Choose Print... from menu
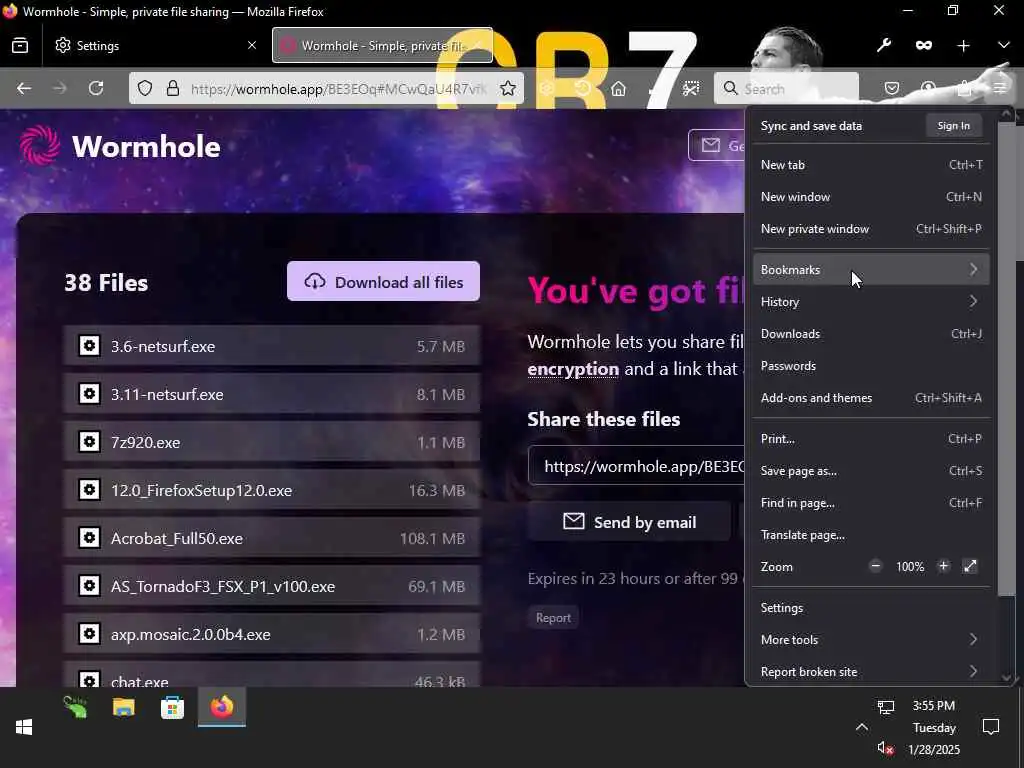1024x768 pixels. [x=871, y=439]
